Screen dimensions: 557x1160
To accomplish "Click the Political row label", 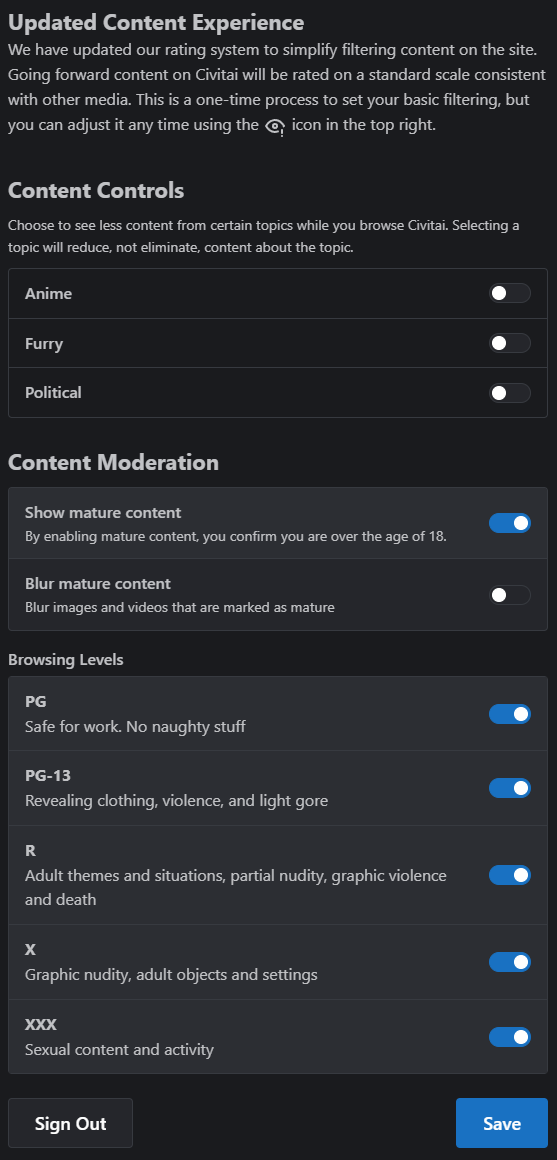I will tap(53, 393).
